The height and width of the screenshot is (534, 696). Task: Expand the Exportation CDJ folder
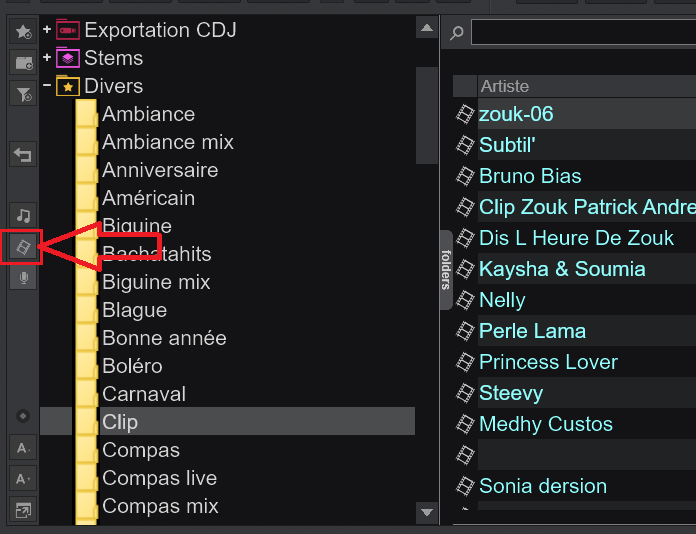(47, 30)
